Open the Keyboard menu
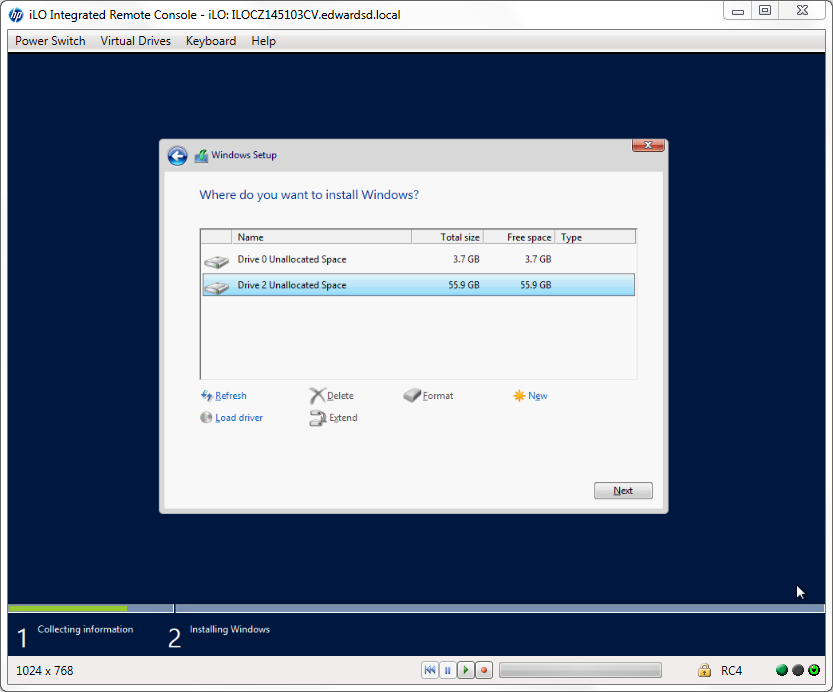 pyautogui.click(x=210, y=41)
